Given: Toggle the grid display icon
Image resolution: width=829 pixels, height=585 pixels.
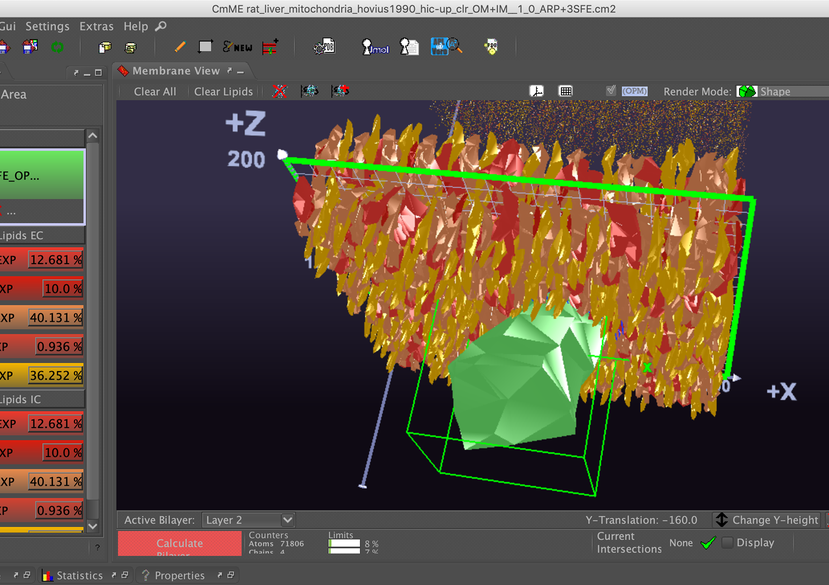Looking at the screenshot, I should tap(566, 91).
